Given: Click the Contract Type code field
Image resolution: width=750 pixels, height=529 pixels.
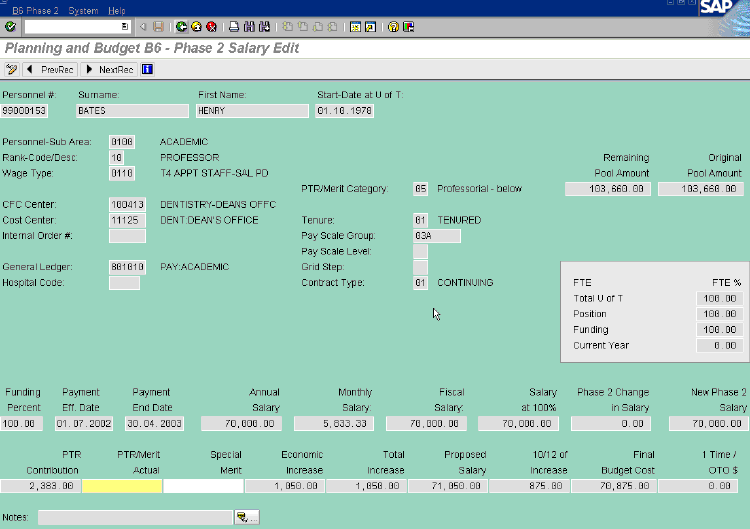Looking at the screenshot, I should tap(420, 283).
